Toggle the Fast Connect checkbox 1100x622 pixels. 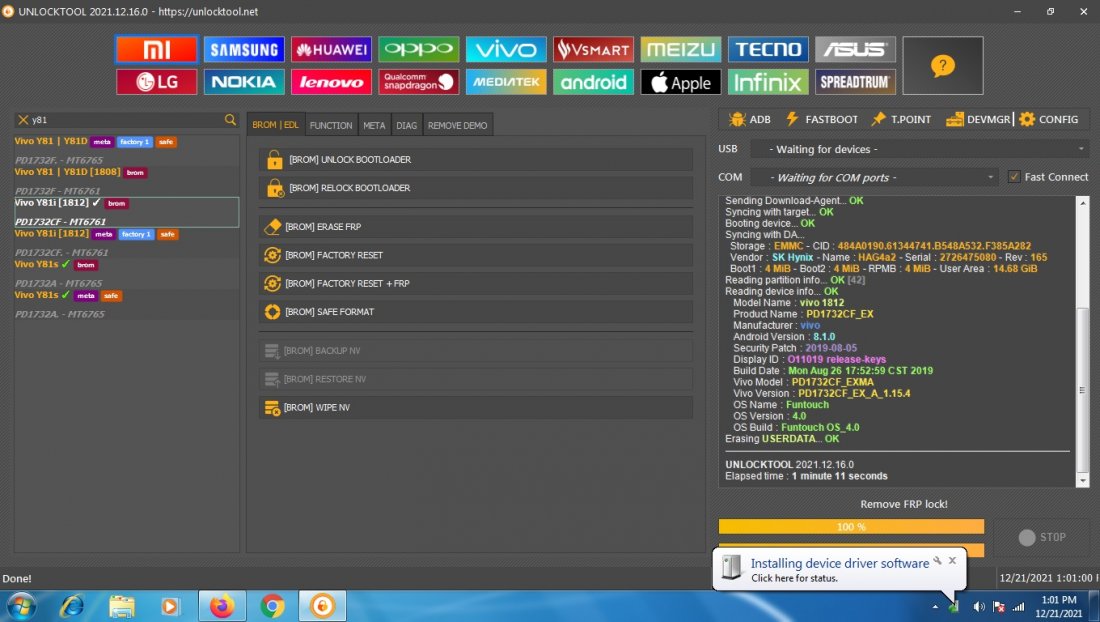coord(1014,177)
